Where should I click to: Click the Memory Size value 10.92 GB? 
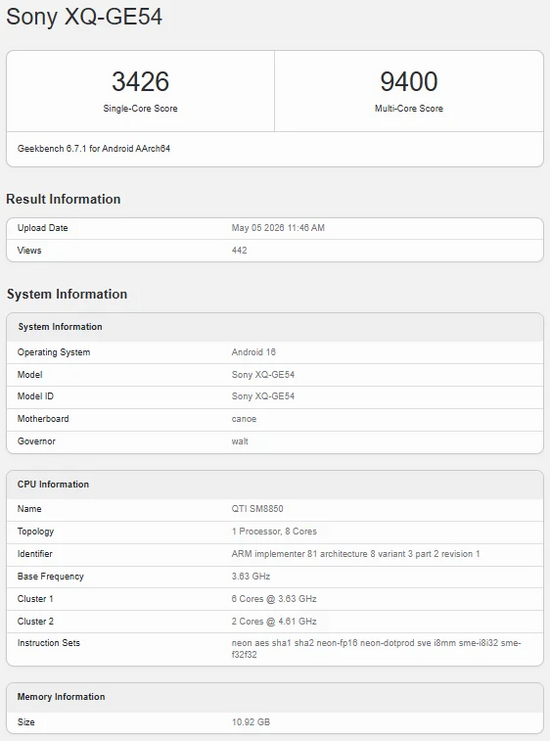[x=250, y=722]
